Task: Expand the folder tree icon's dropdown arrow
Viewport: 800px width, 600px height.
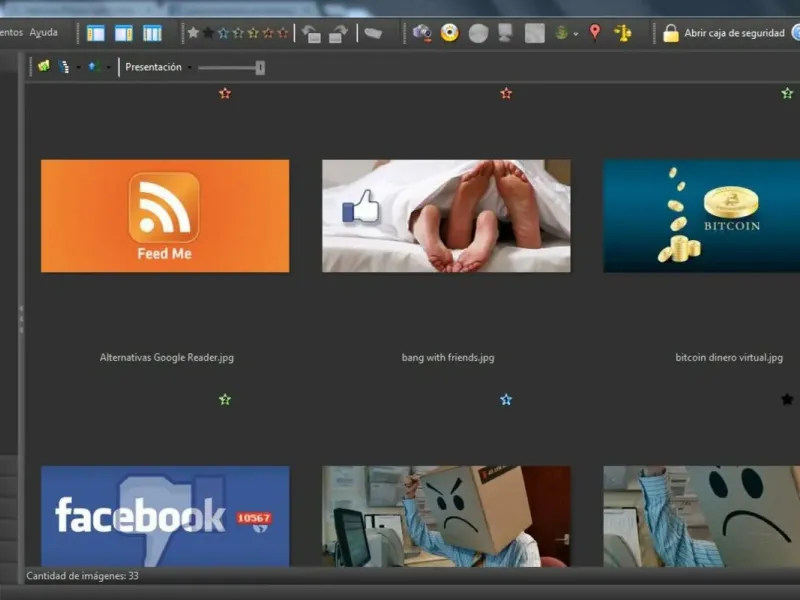Action: point(79,67)
